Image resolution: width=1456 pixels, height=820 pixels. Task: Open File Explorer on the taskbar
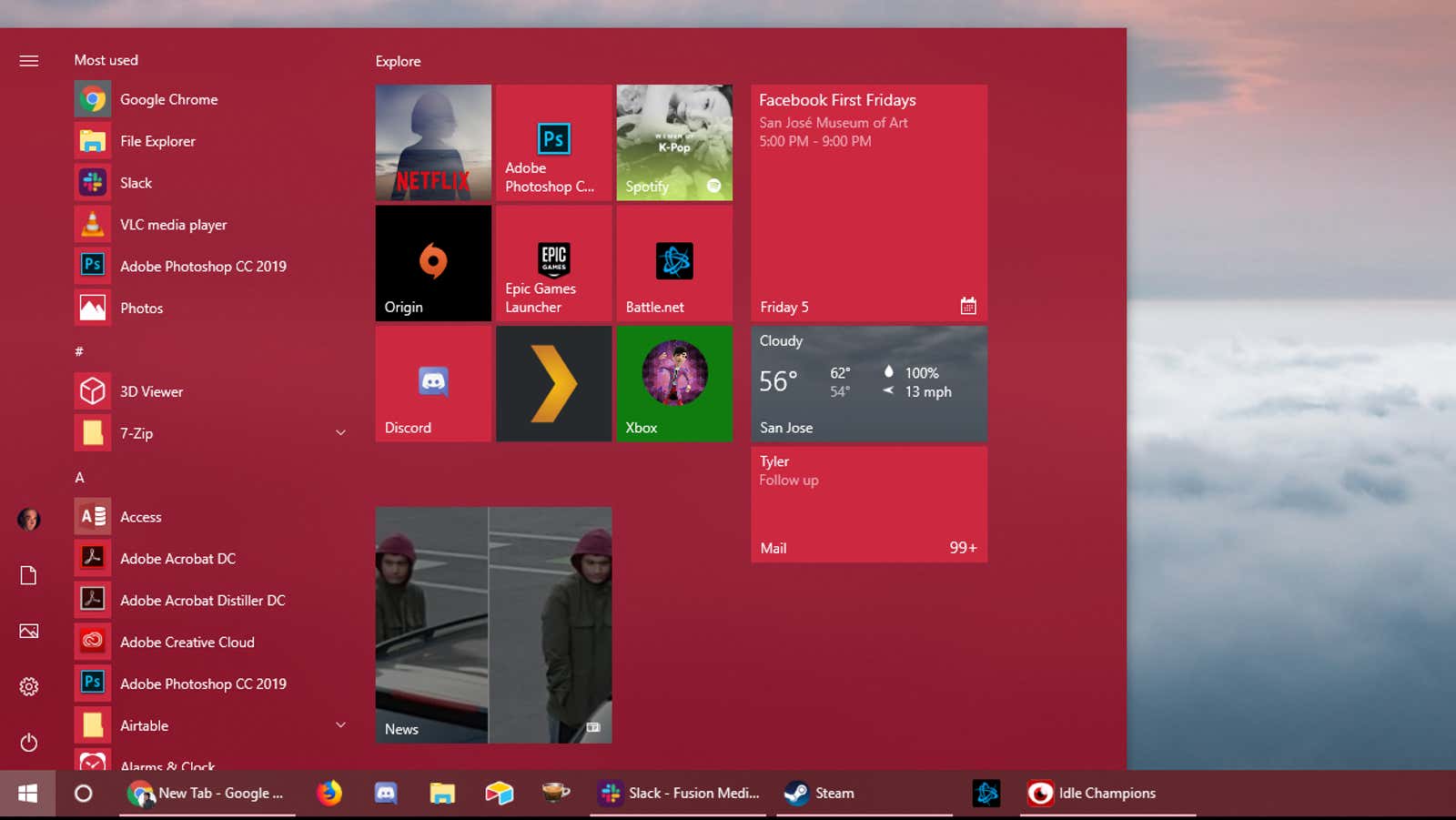click(442, 794)
